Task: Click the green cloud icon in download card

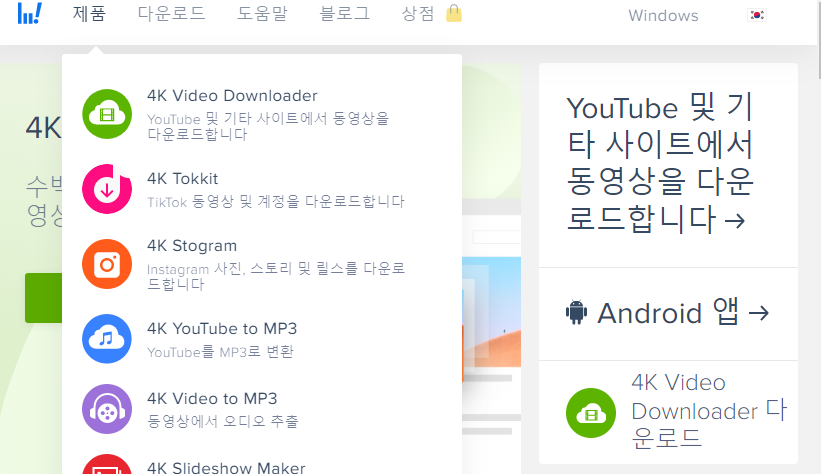Action: 591,413
